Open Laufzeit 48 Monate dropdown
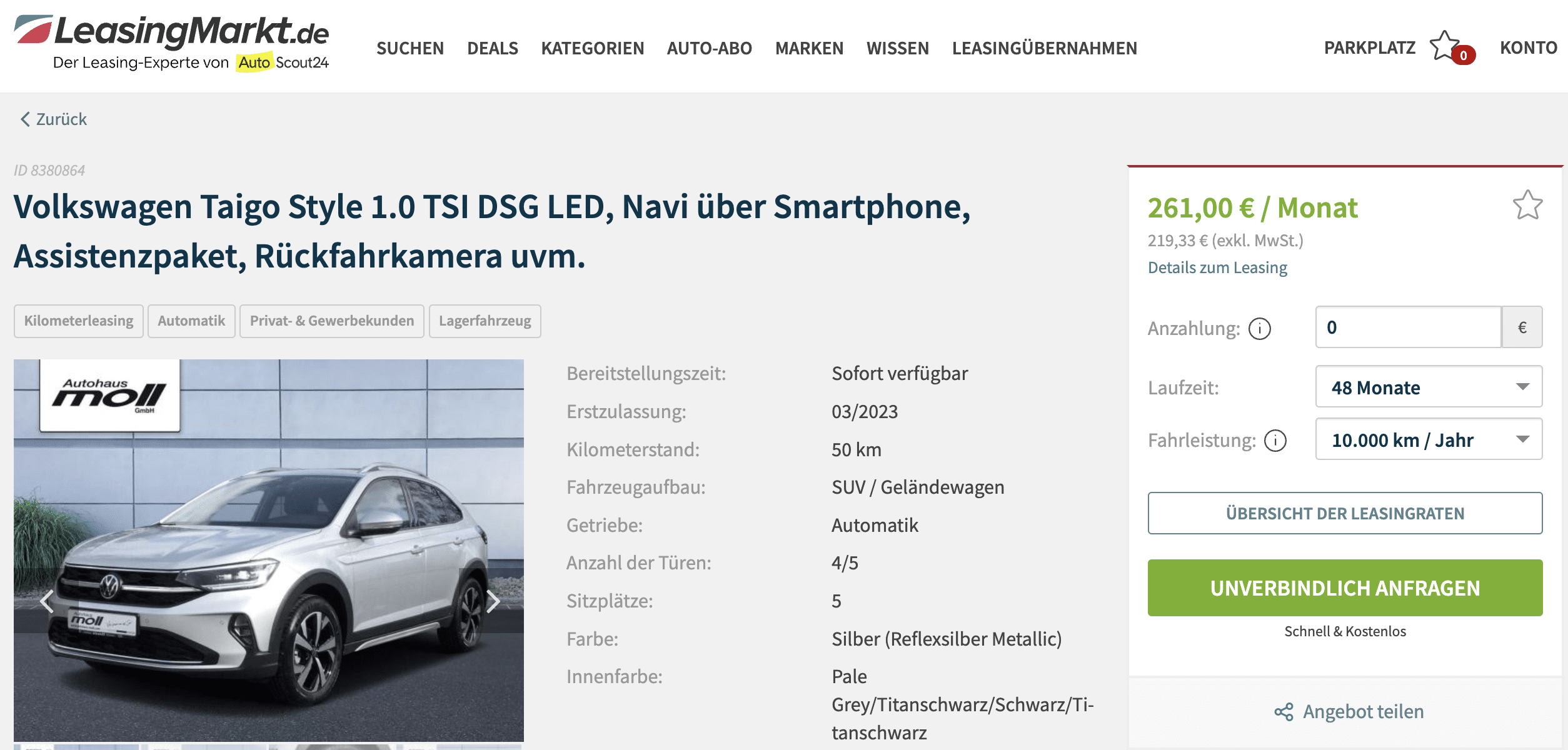Image resolution: width=1568 pixels, height=750 pixels. (1429, 387)
